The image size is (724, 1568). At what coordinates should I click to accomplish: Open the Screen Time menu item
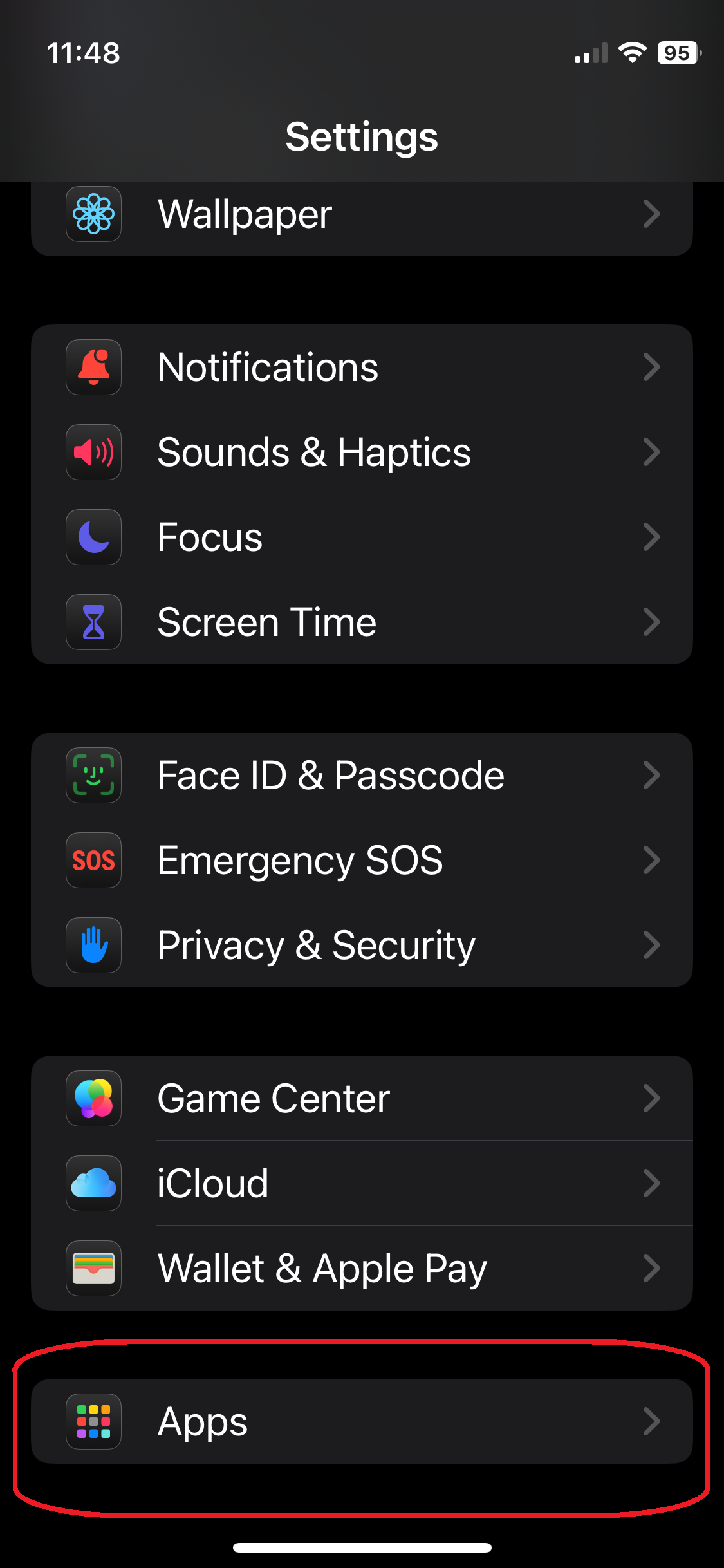point(267,622)
